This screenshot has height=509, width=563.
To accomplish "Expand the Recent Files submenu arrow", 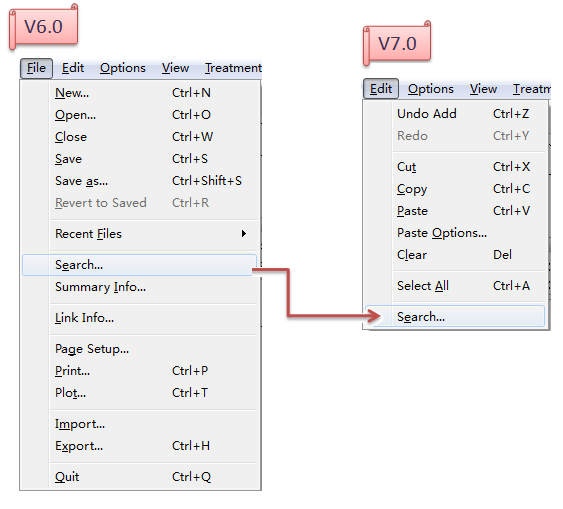I will (244, 234).
